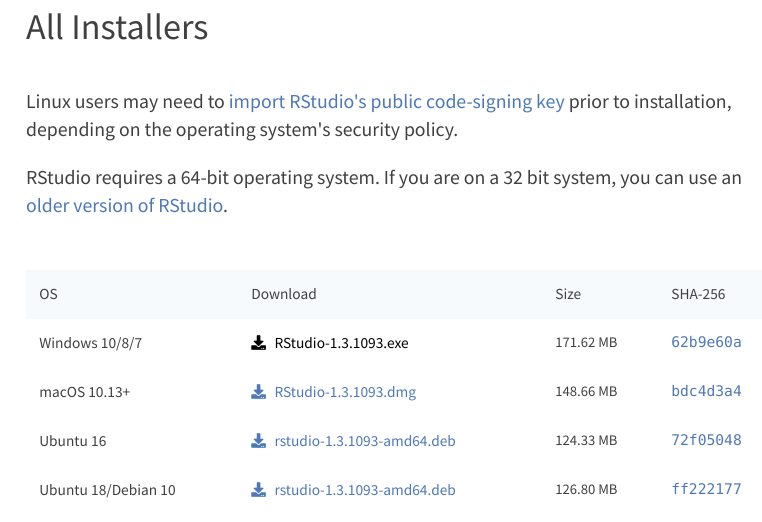Open the 72f05048 SHA-256 checksum
This screenshot has height=522, width=762.
(706, 440)
